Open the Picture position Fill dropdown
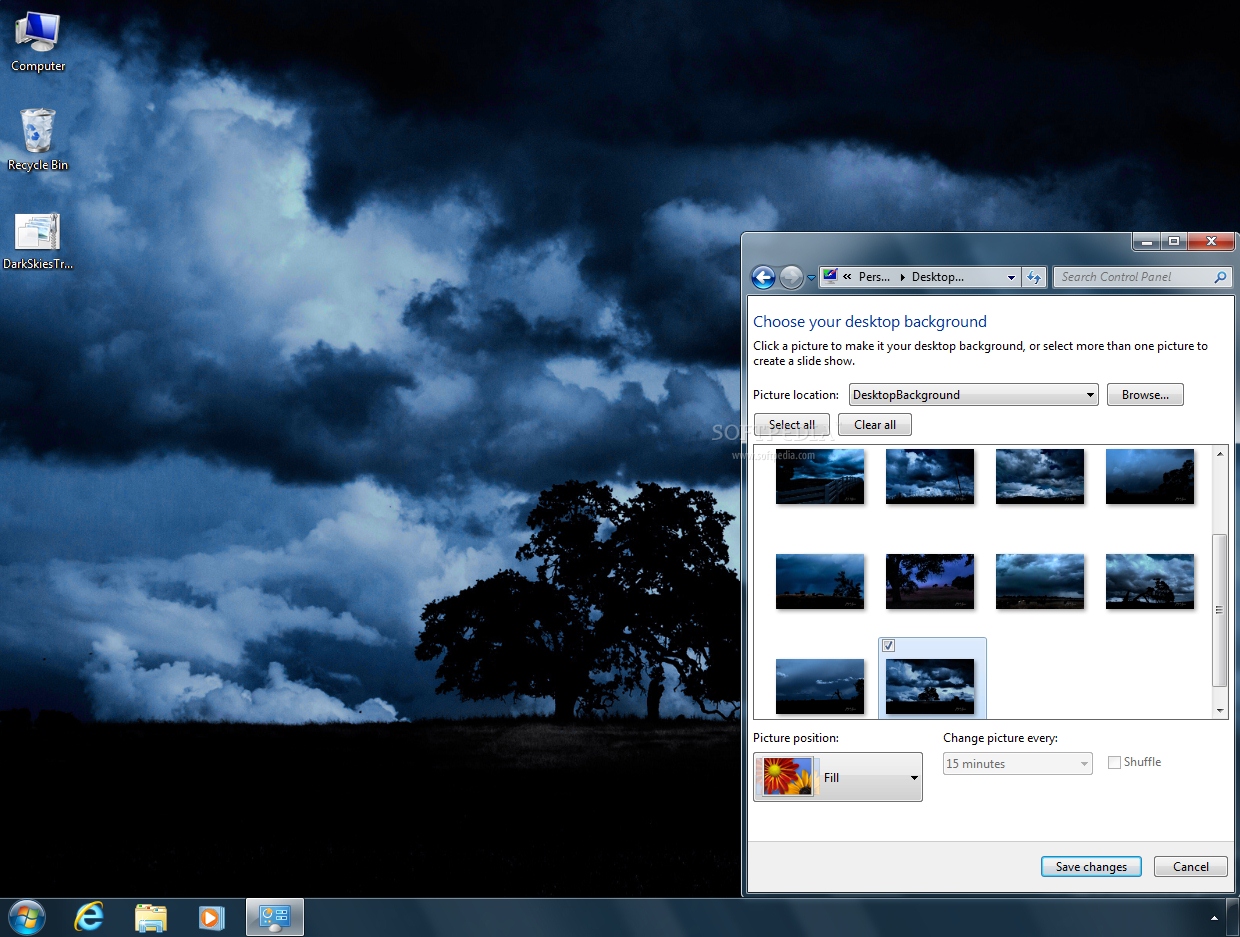 838,777
